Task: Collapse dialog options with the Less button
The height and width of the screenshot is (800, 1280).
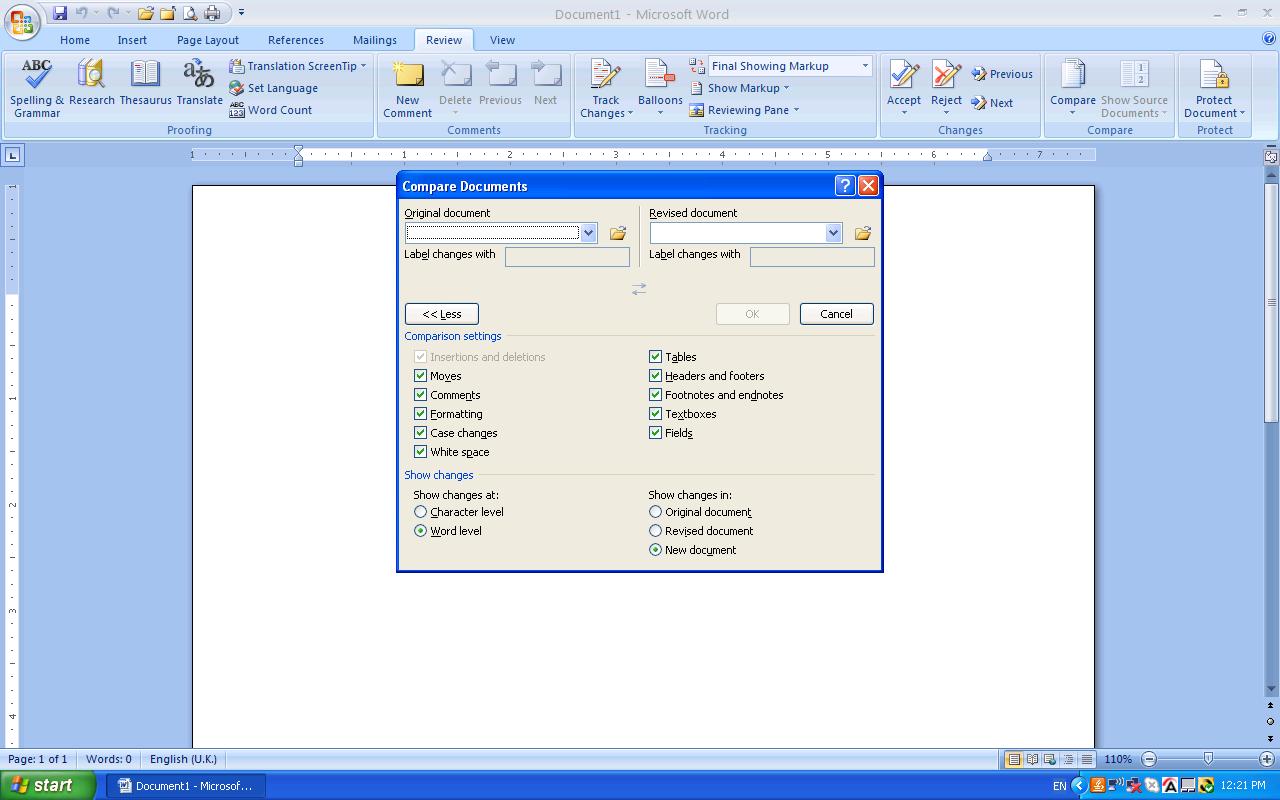Action: point(441,313)
